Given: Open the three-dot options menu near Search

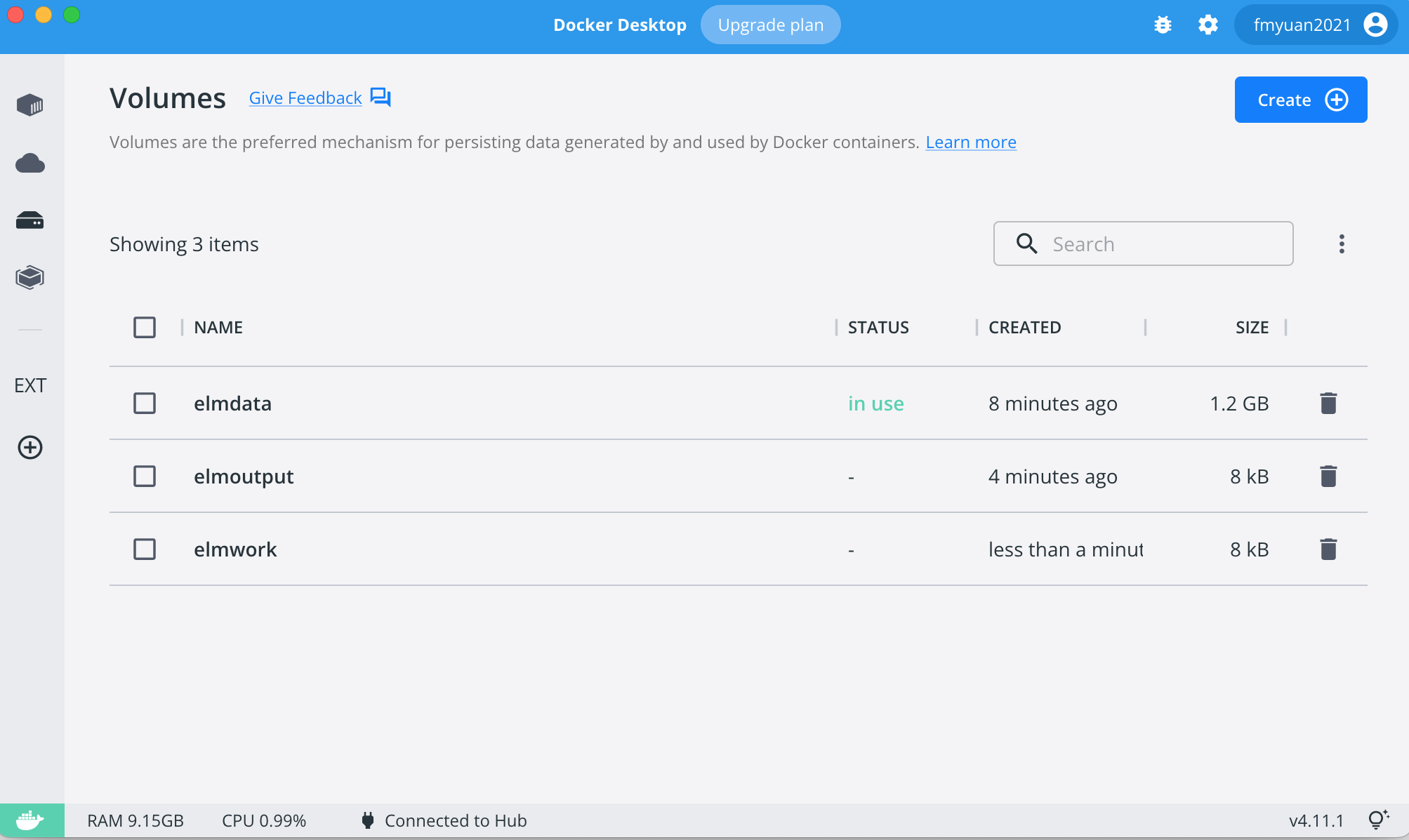Looking at the screenshot, I should (x=1342, y=244).
